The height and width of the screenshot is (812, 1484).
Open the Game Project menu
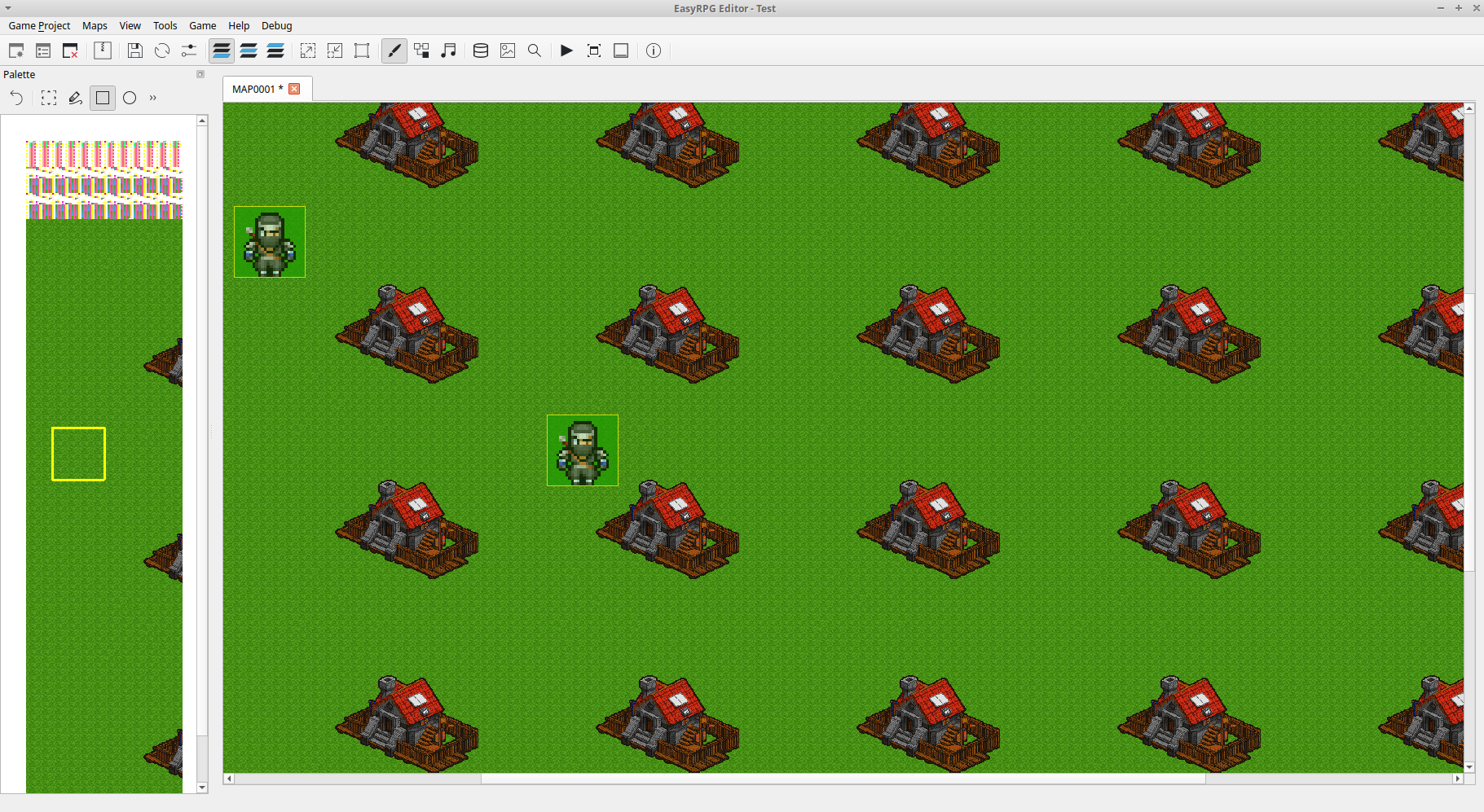pos(39,25)
